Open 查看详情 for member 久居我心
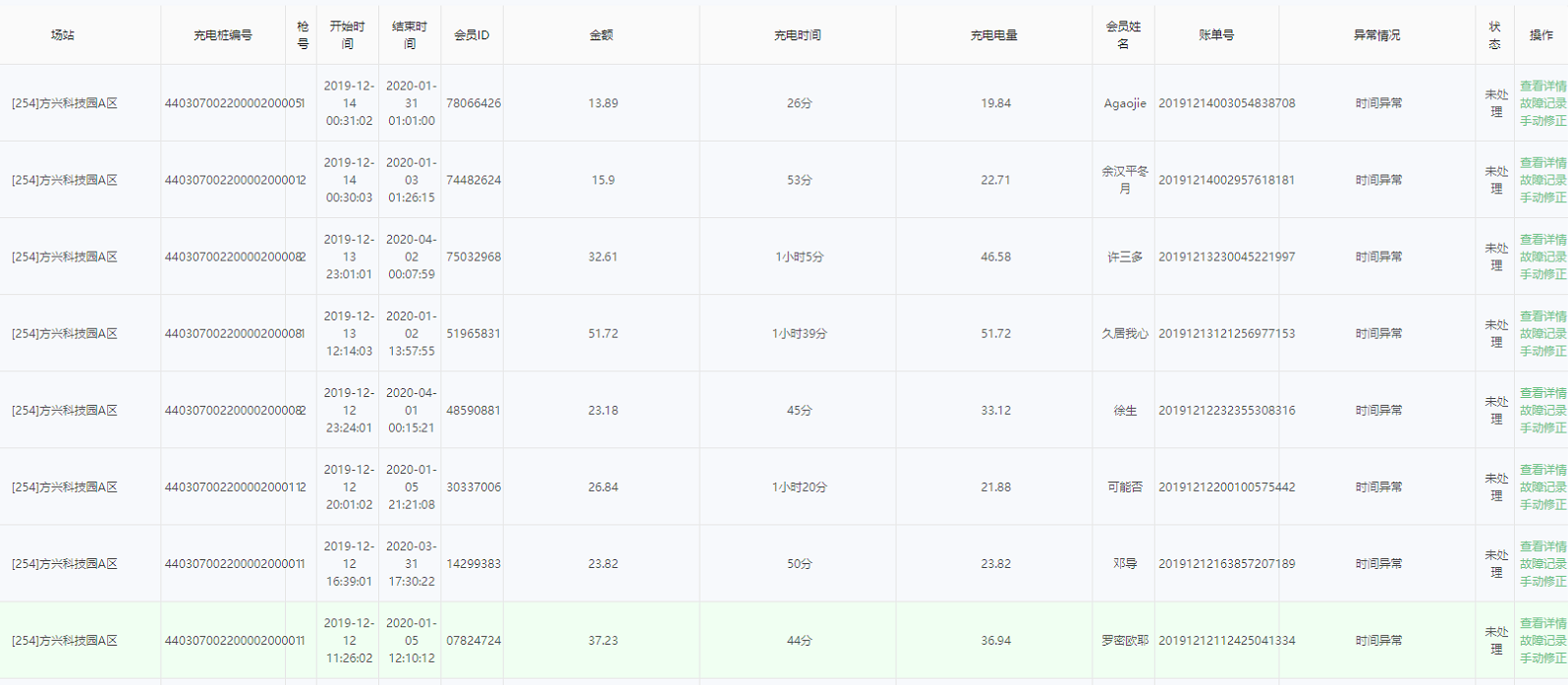Screen dimensions: 1568x685 point(1542,316)
